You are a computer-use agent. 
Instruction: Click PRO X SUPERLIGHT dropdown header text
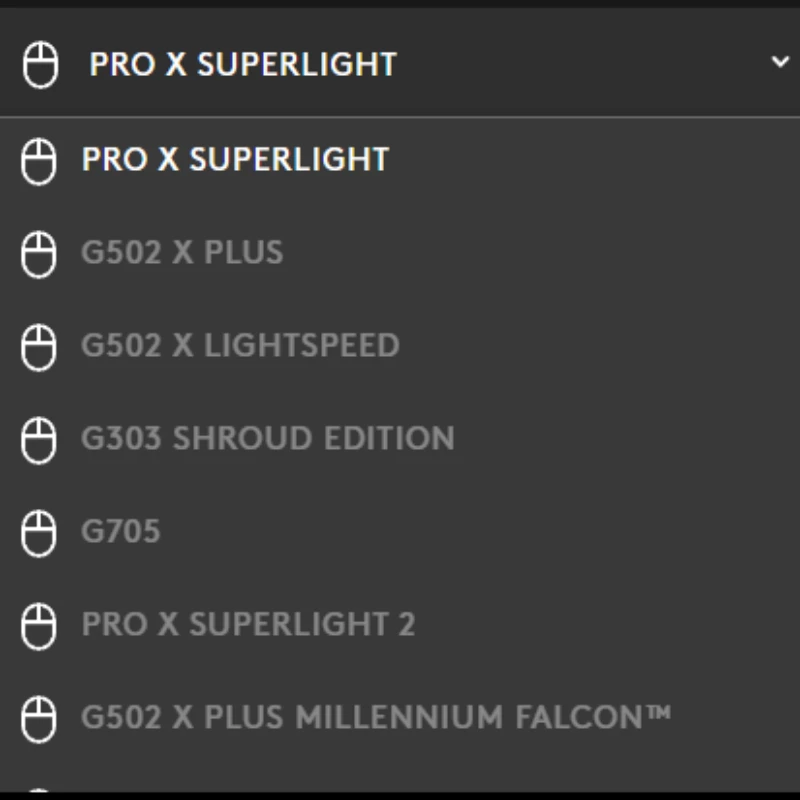click(243, 64)
